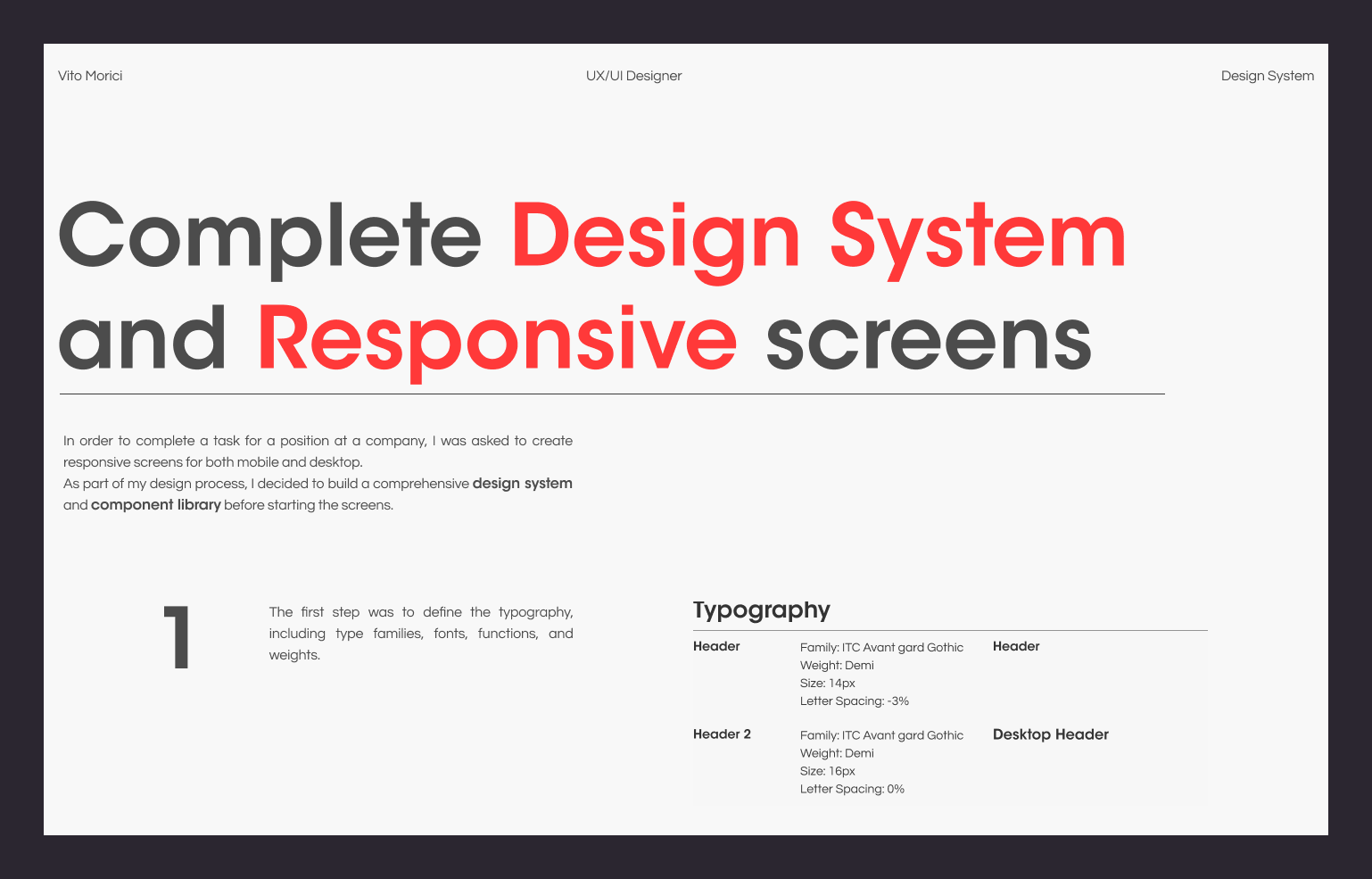Select the large step number "1"
Viewport: 1372px width, 879px height.
click(178, 637)
